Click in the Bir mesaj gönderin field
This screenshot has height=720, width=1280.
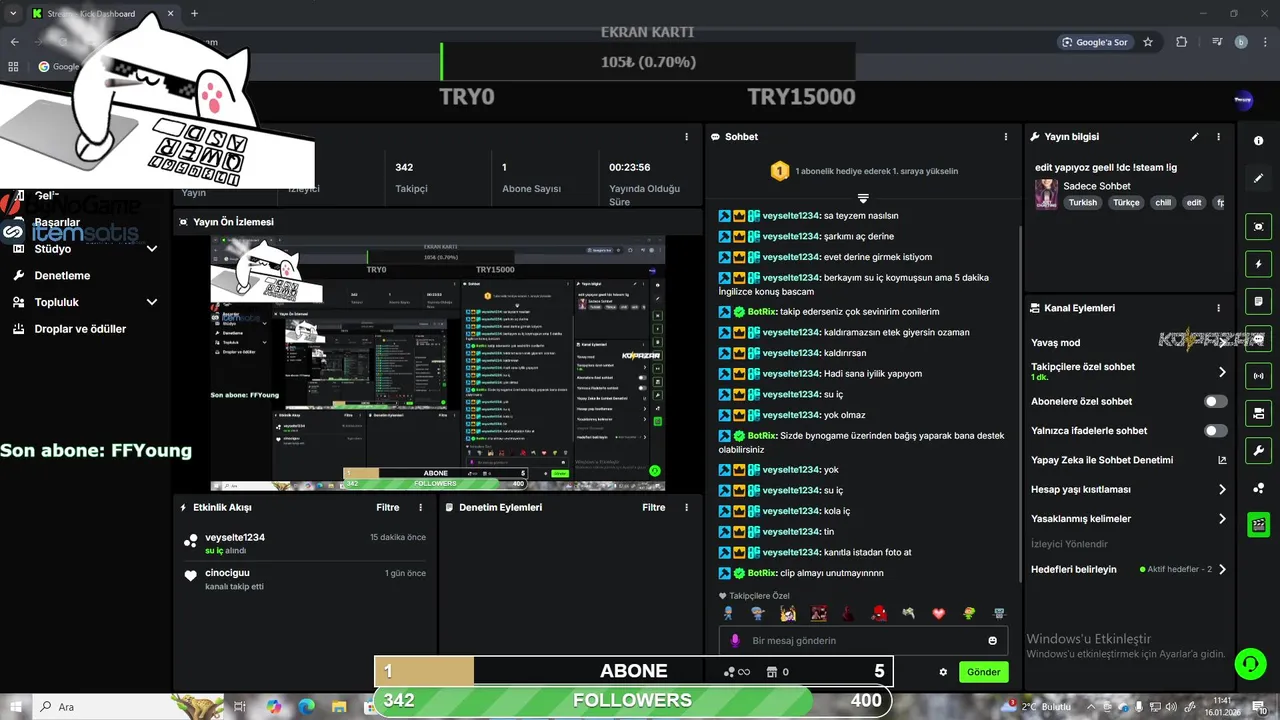point(863,641)
